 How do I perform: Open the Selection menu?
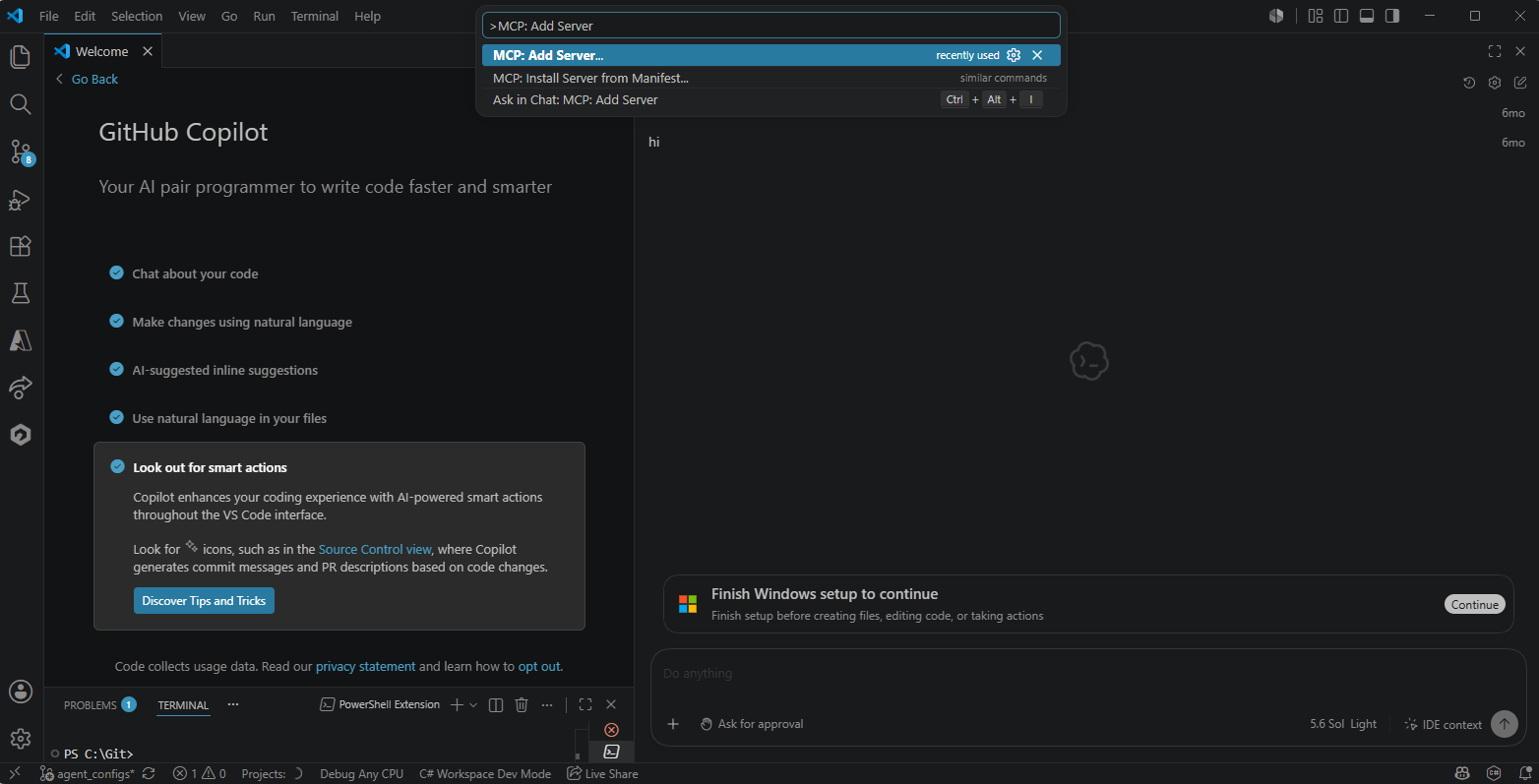[x=137, y=16]
